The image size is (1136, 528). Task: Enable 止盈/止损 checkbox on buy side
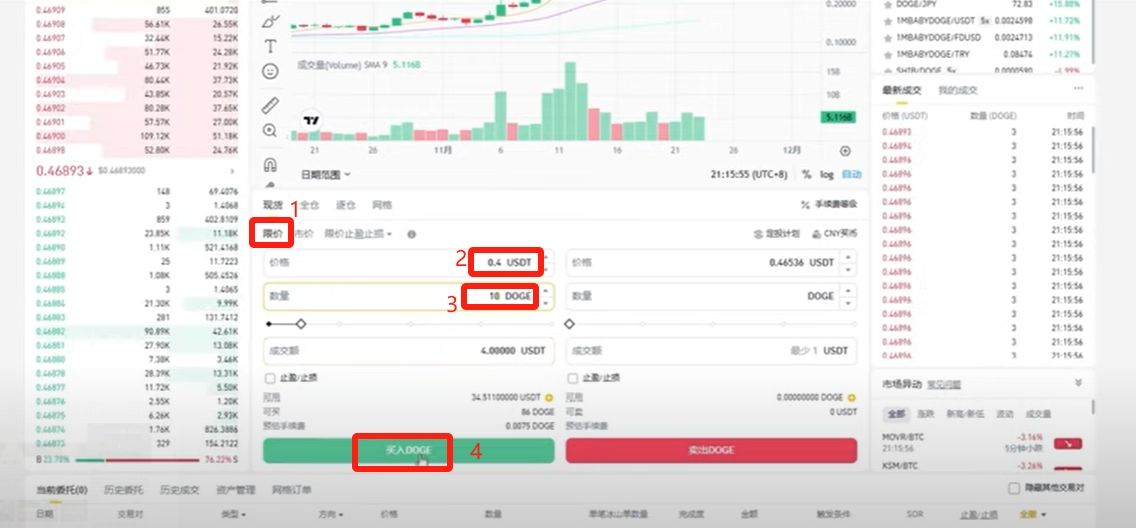coord(270,378)
